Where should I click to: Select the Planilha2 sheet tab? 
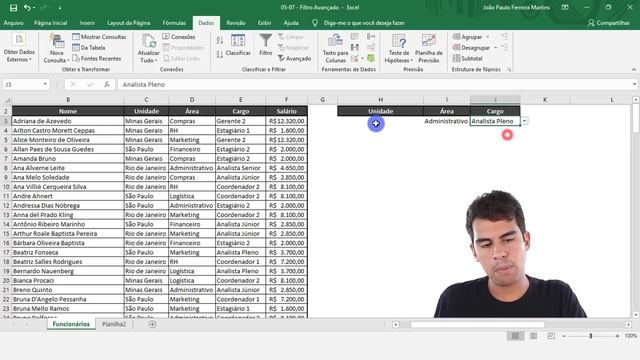click(114, 324)
